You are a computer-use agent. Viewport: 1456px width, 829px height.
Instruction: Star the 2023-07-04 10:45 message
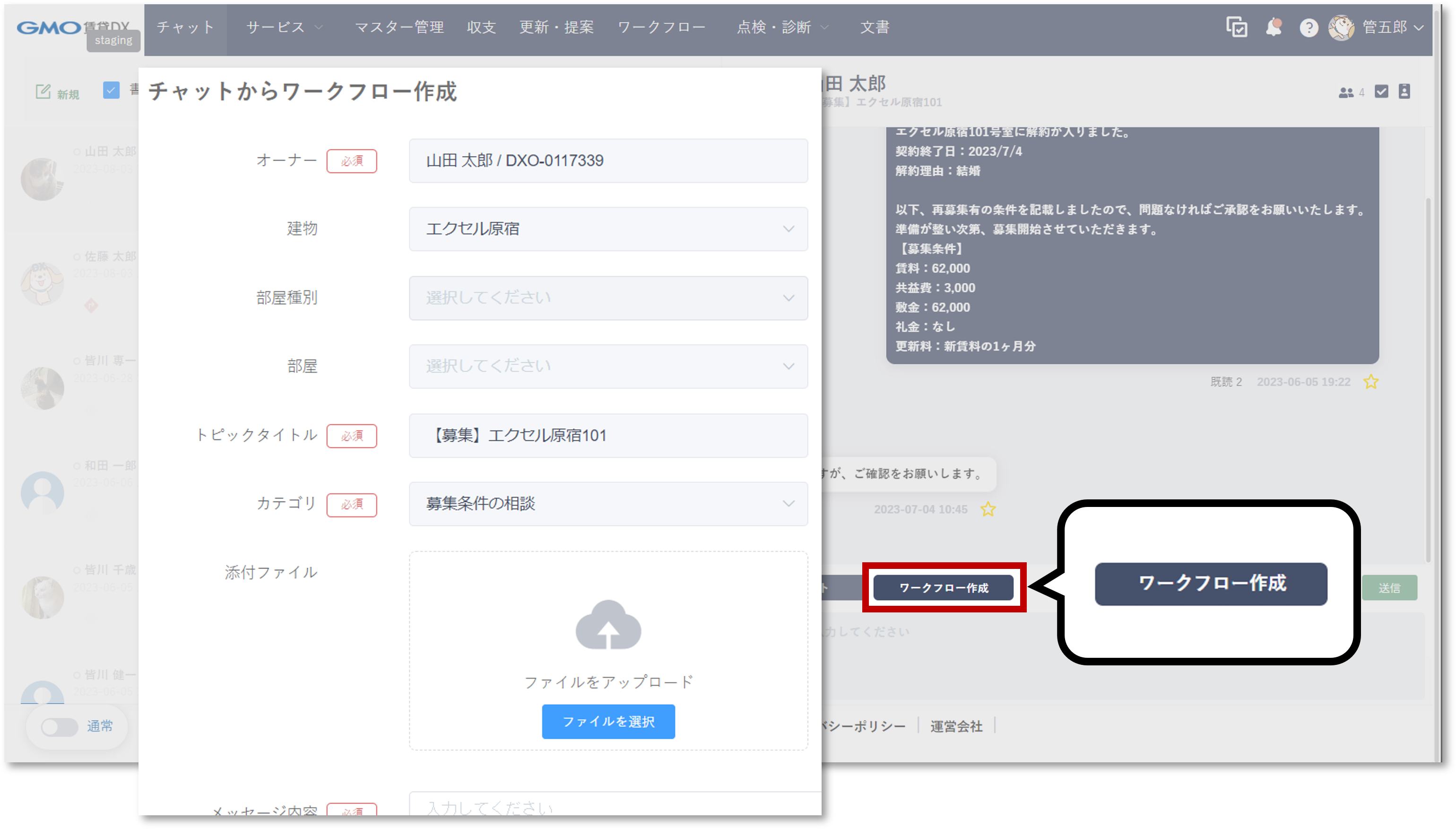click(988, 509)
